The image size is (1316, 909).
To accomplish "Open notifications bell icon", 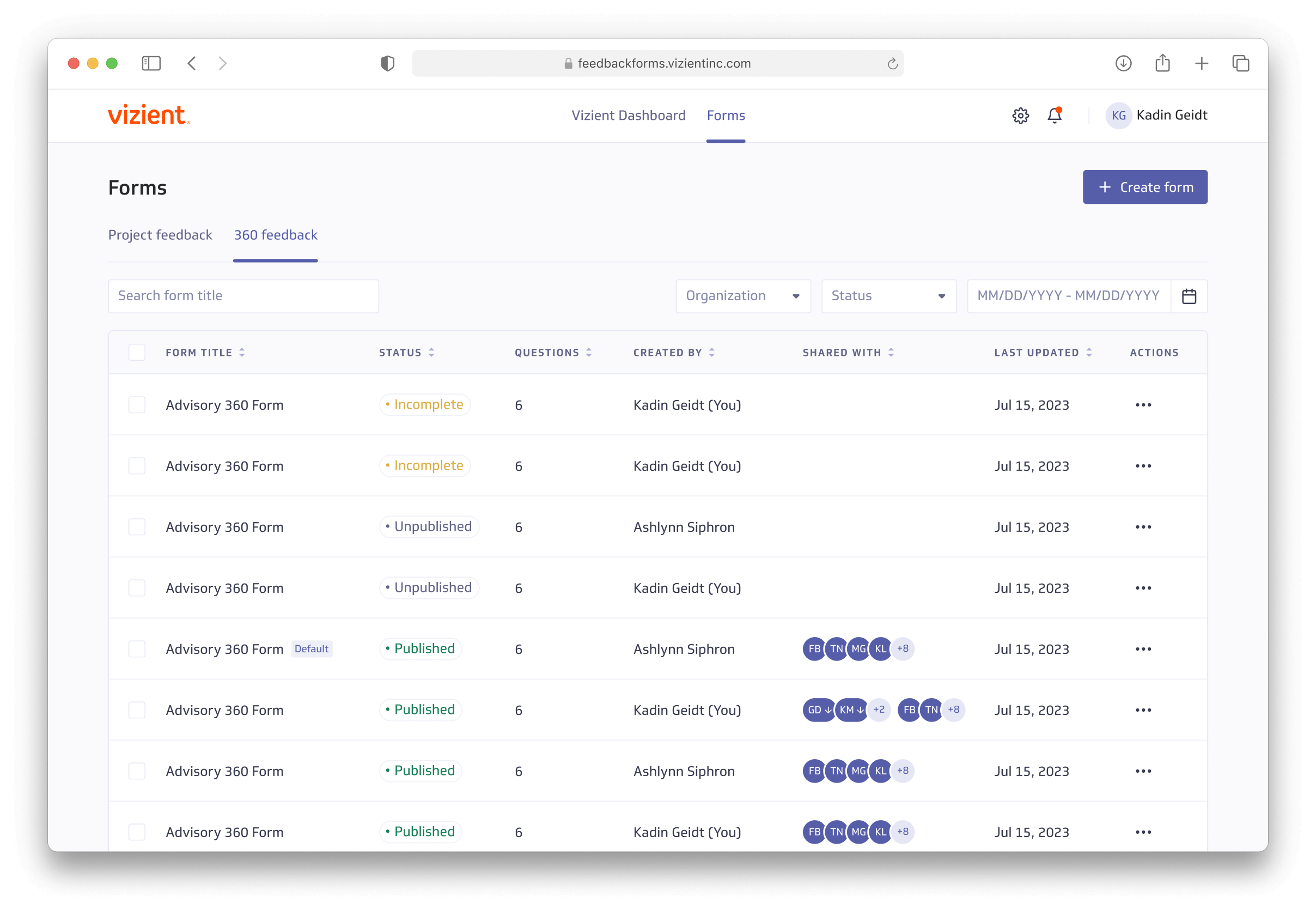I will (1054, 116).
